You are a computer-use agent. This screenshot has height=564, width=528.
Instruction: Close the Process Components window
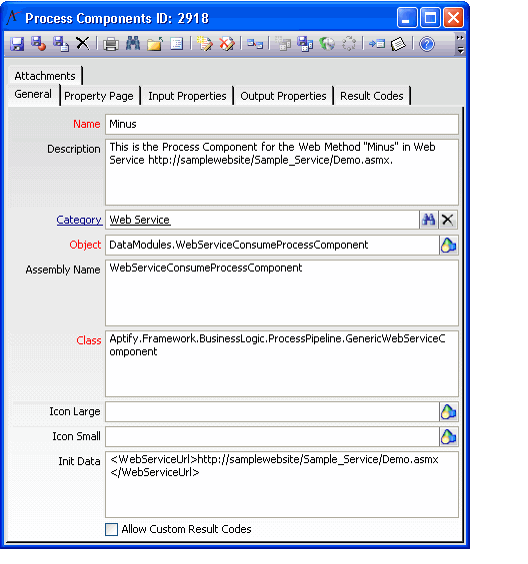453,17
